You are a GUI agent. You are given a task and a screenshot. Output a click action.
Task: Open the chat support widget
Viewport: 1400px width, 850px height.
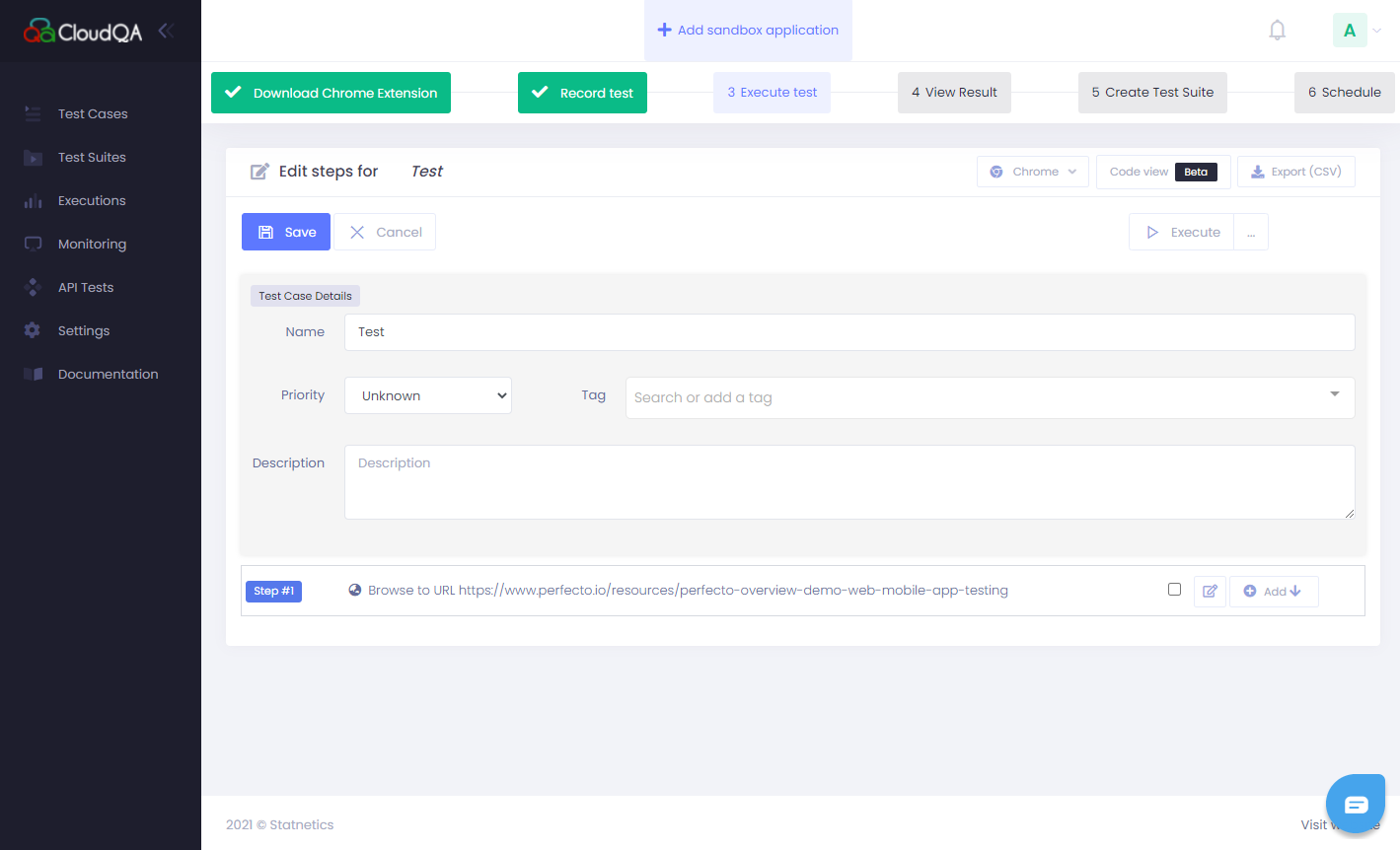point(1356,805)
